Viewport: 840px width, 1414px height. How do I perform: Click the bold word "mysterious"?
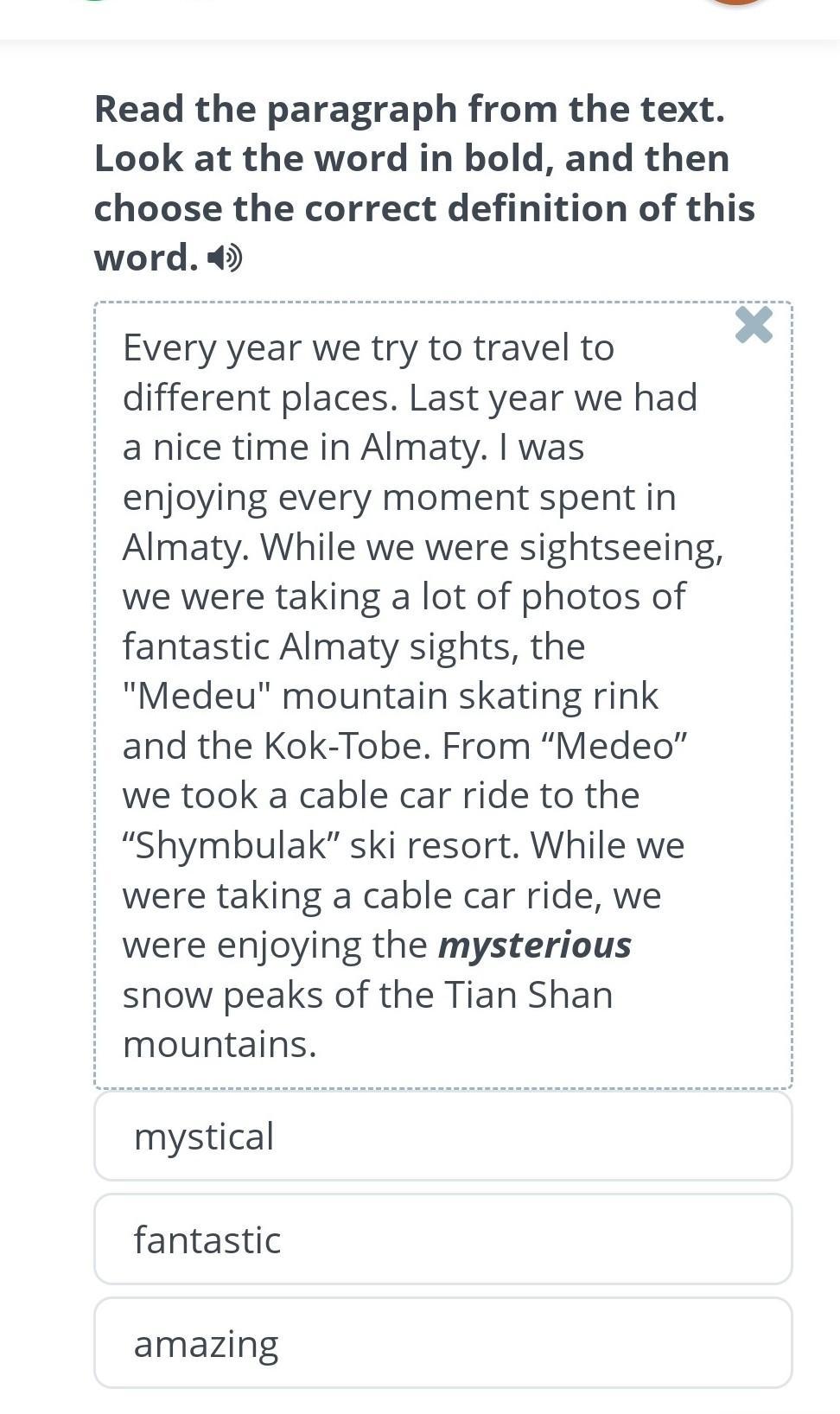534,944
